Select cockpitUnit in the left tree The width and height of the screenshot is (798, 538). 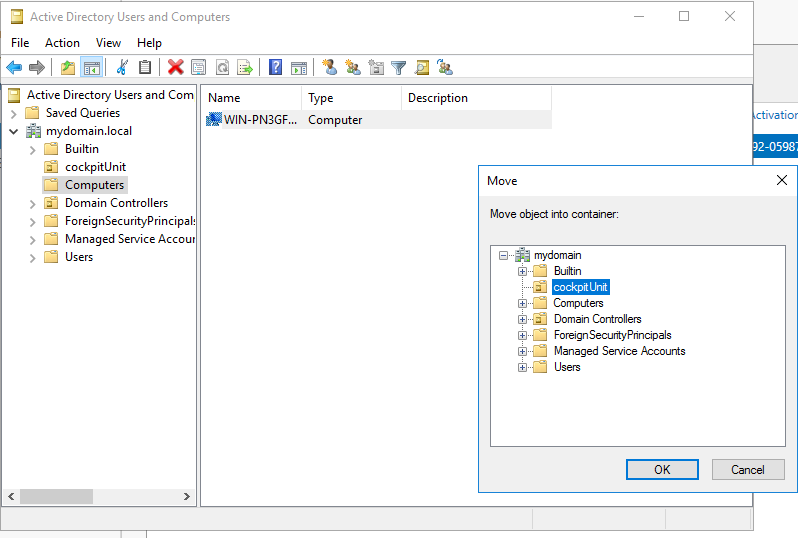tap(95, 167)
